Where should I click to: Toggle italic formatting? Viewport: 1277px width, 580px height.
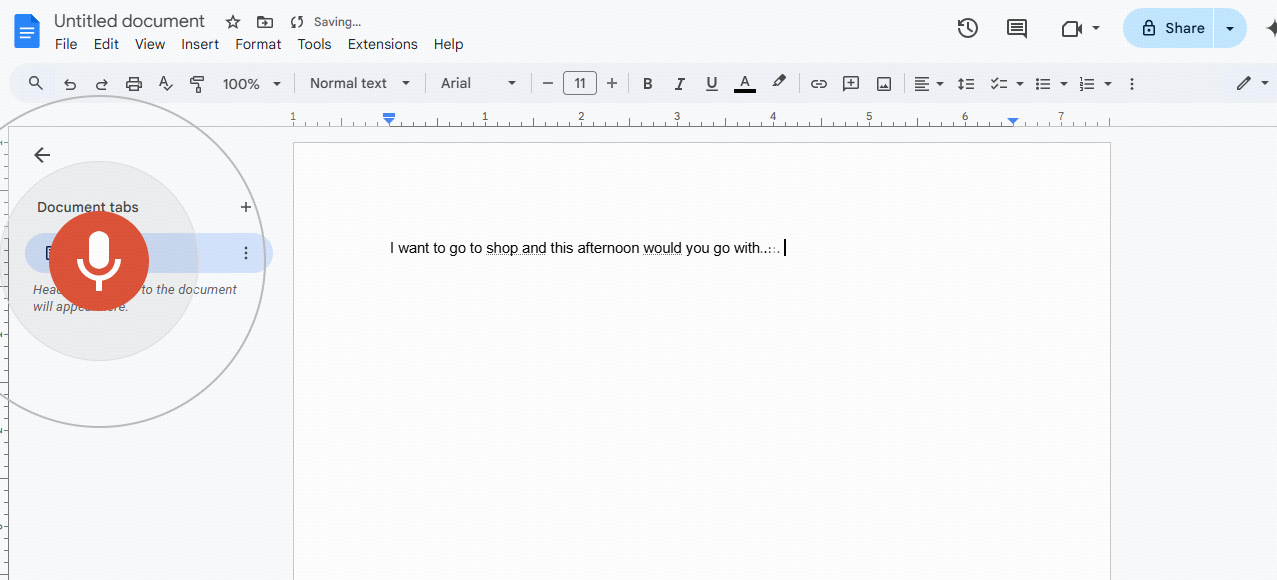click(x=679, y=83)
